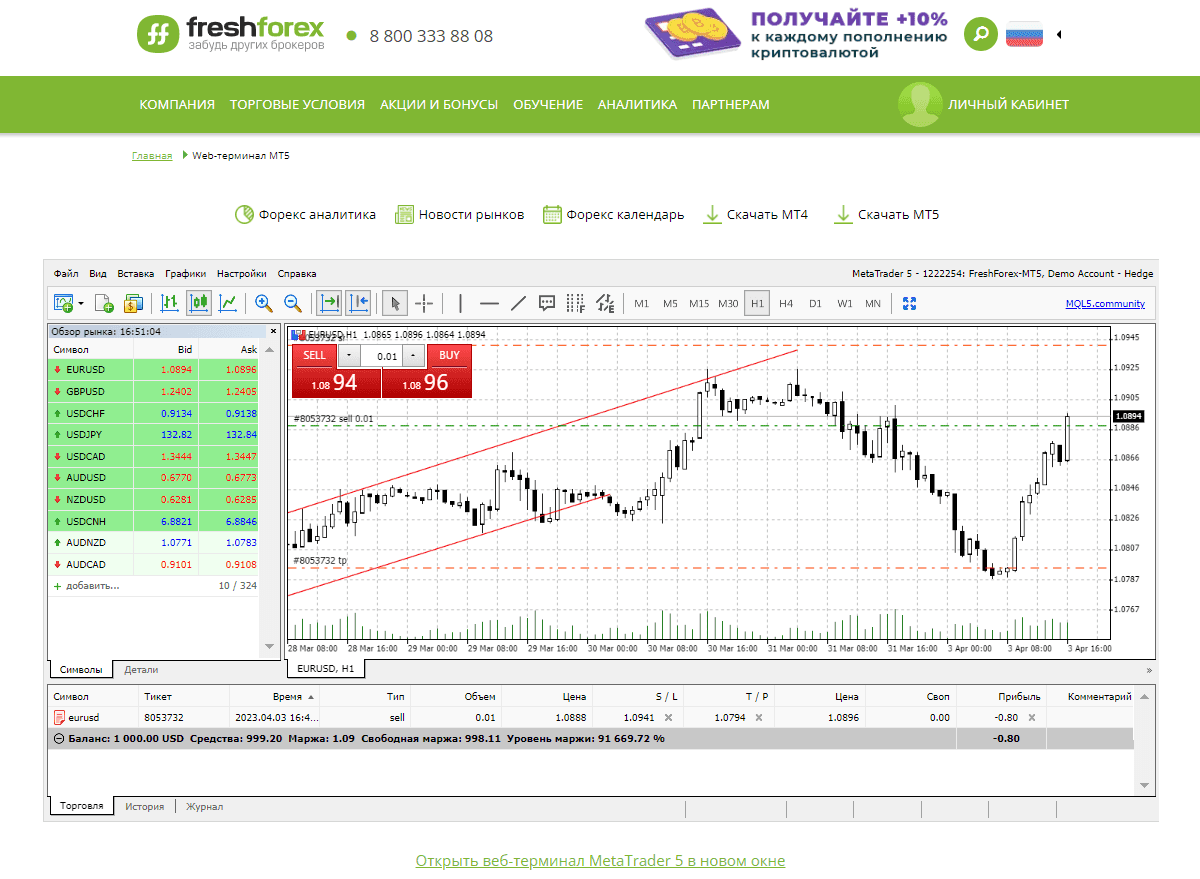Open the Настройки menu
1200x879 pixels.
[x=242, y=273]
